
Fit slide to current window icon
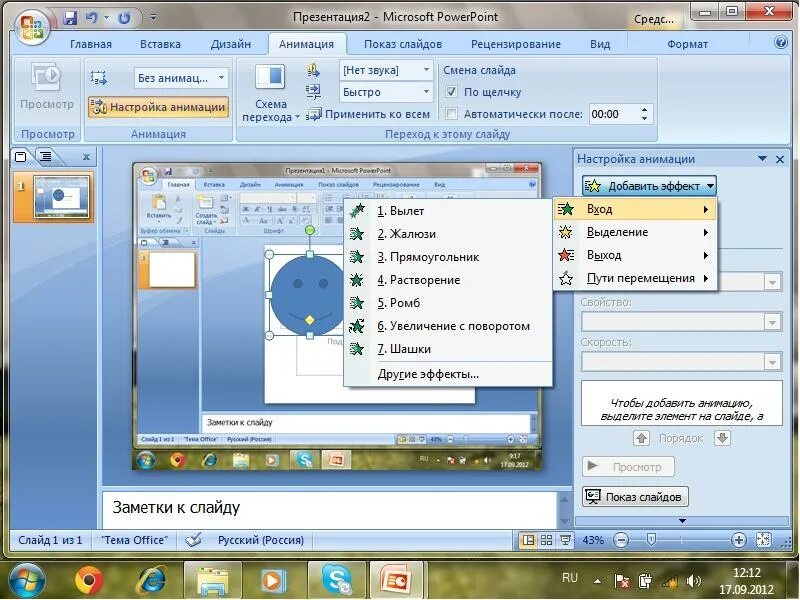[763, 540]
